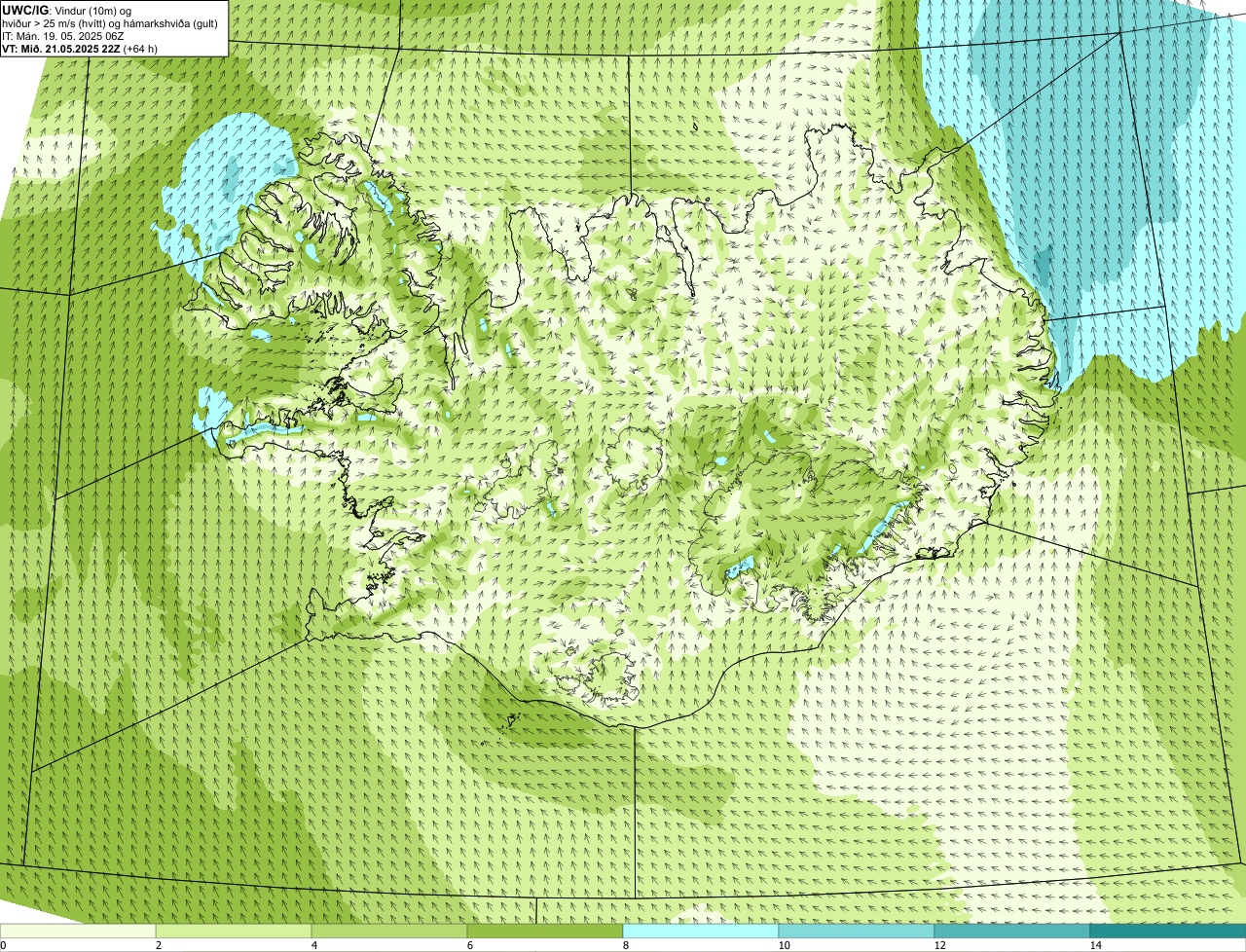
Task: Click the 'IT: Mán. 19. 05. 2025 06Z' line
Action: pos(63,36)
